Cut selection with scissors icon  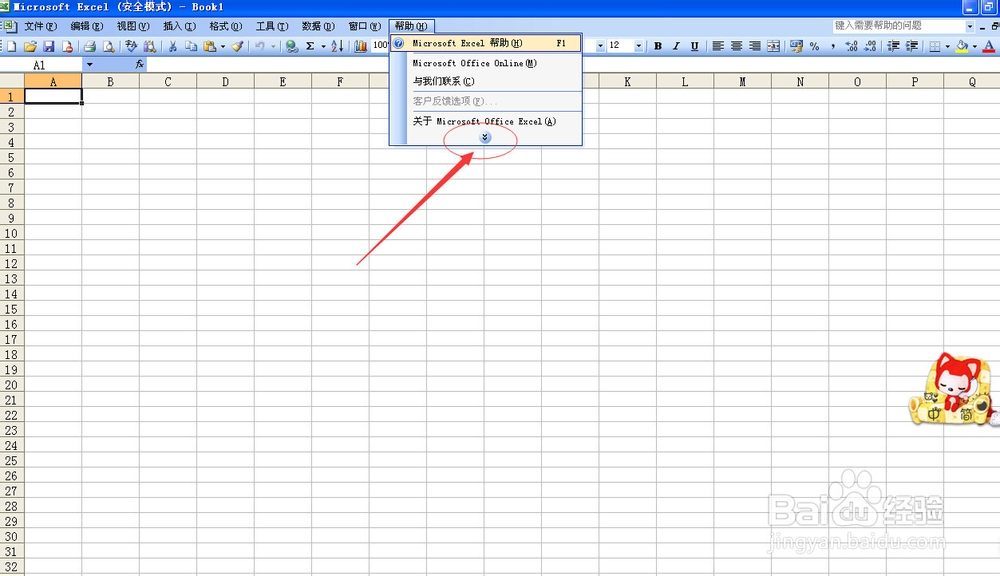click(172, 46)
